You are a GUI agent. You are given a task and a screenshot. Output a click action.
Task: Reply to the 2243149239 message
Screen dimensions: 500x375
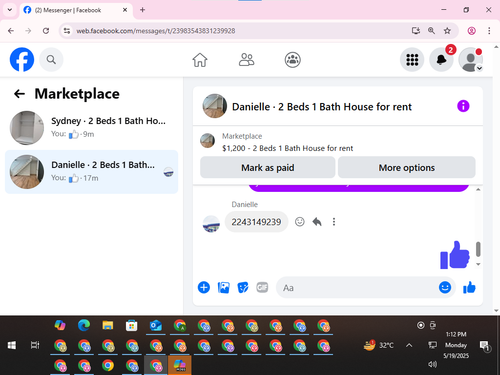point(317,222)
